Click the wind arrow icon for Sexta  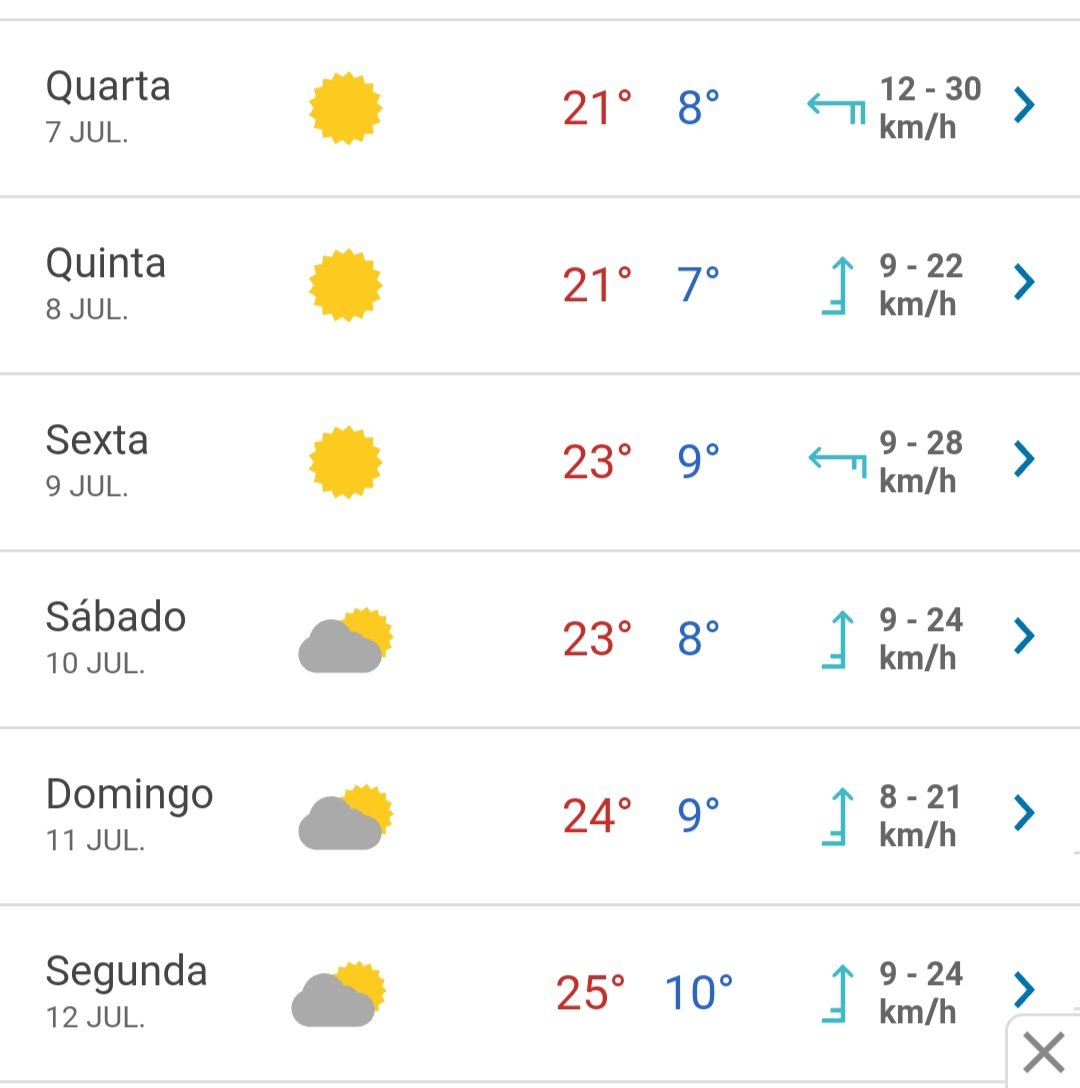tap(838, 462)
